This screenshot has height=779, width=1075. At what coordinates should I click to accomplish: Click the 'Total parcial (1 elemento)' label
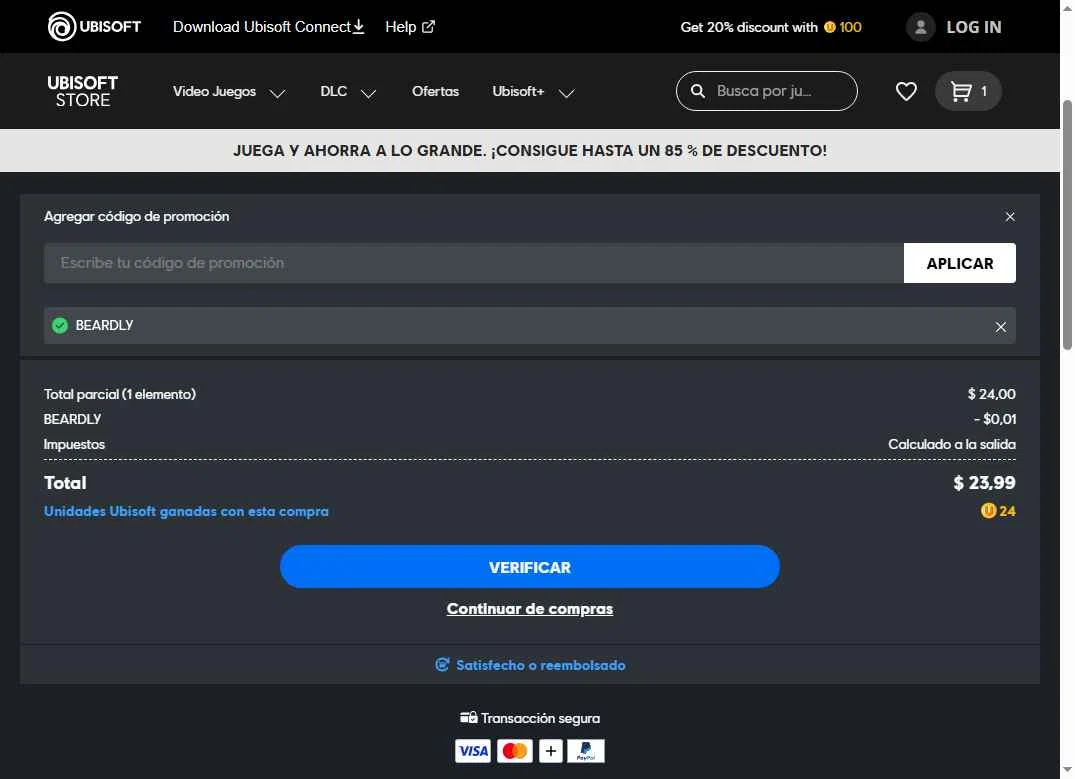coord(119,394)
